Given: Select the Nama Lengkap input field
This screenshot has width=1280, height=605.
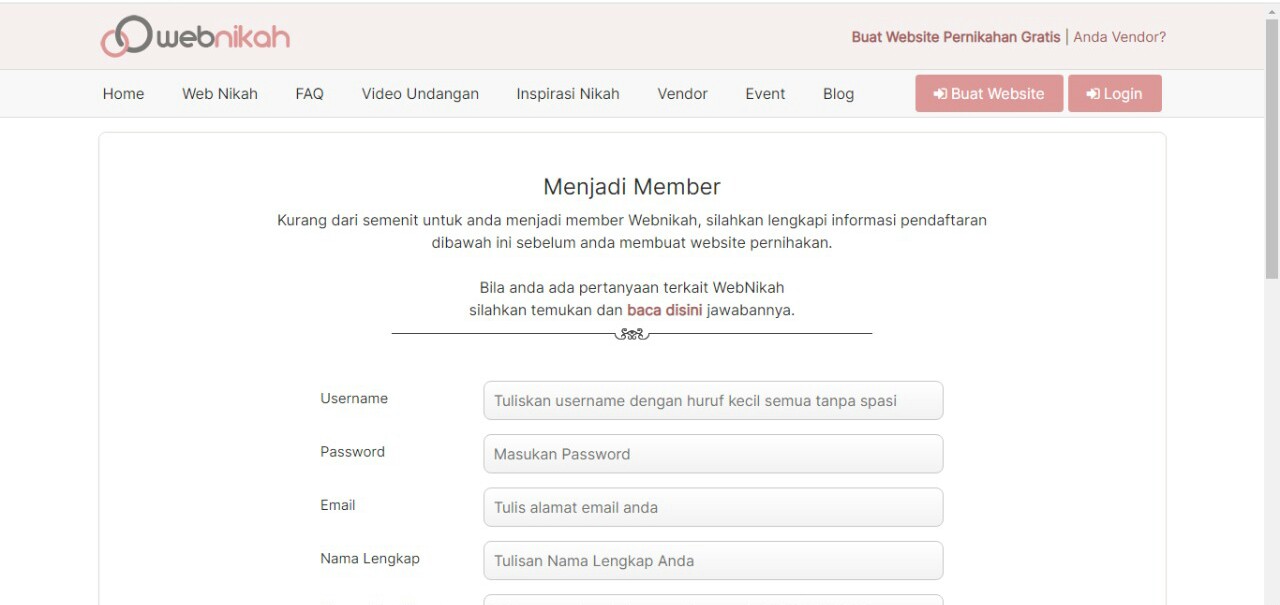Looking at the screenshot, I should pos(713,561).
